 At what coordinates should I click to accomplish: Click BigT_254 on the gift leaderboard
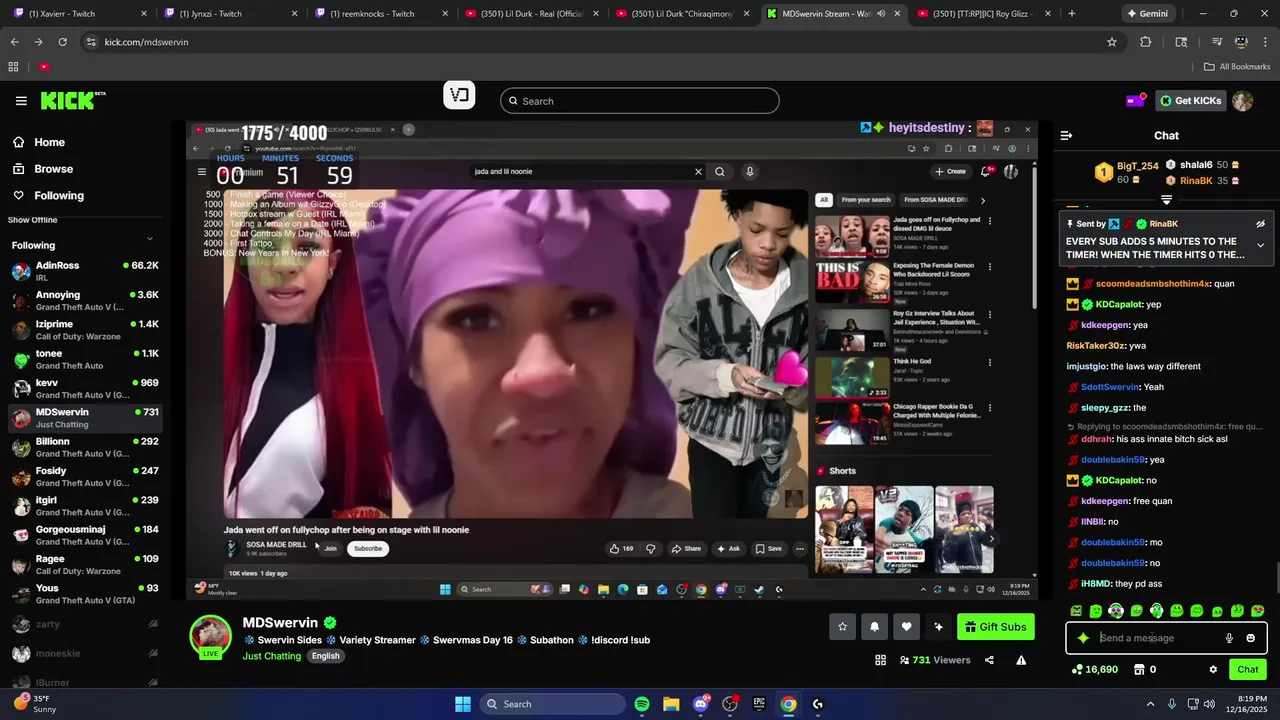(x=1137, y=166)
